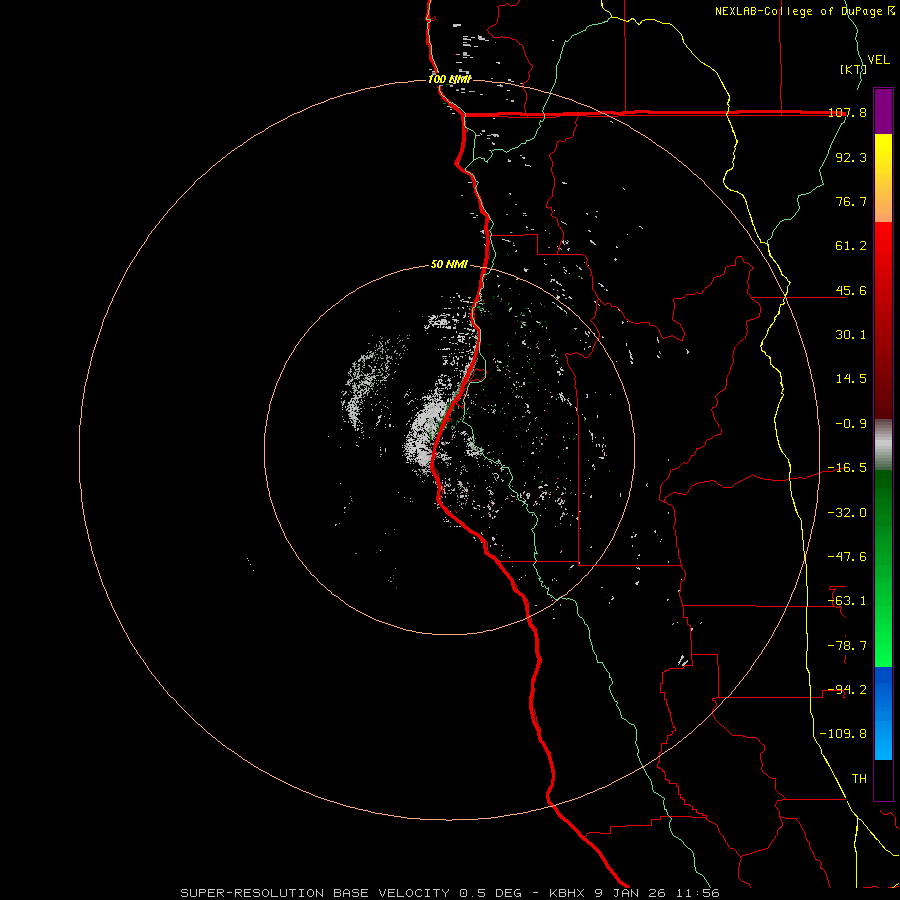The image size is (900, 900).
Task: Pick the yellow-orange segment of the color bar
Action: click(x=883, y=178)
